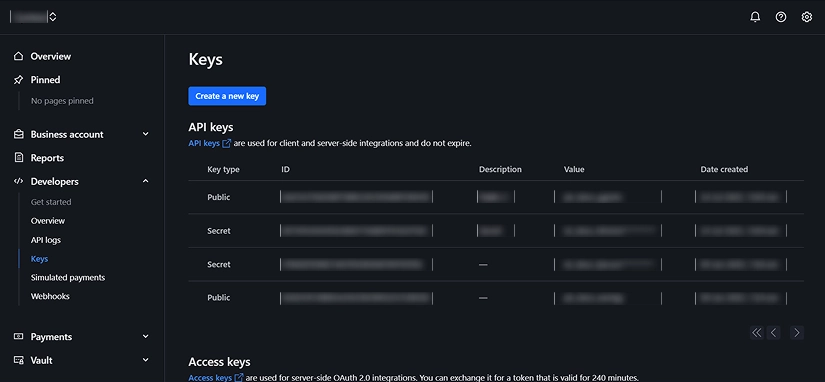Click Create a new key button
Image resolution: width=825 pixels, height=382 pixels.
(x=227, y=96)
